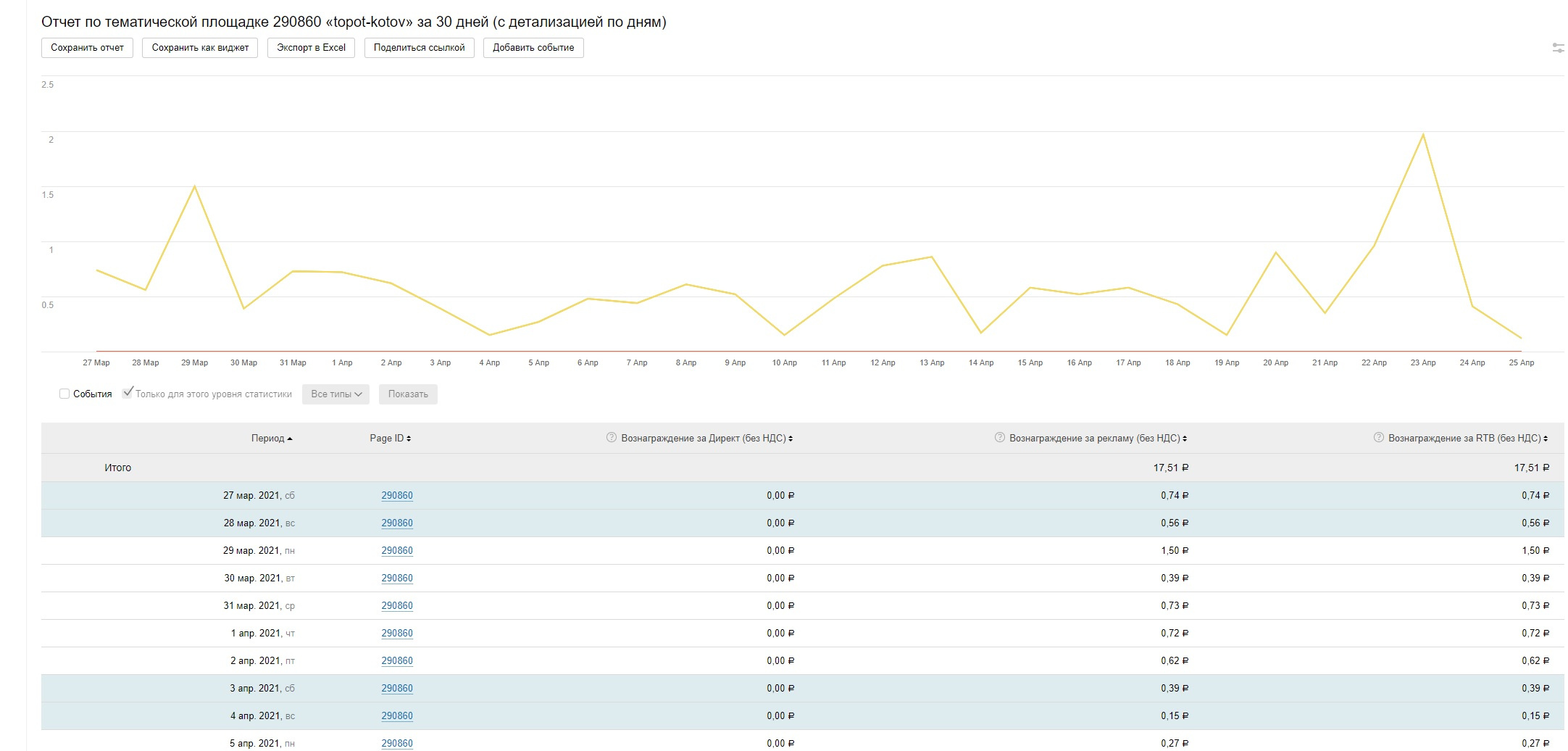This screenshot has height=751, width=1568.
Task: Click Сохранить отчет button
Action: click(87, 48)
